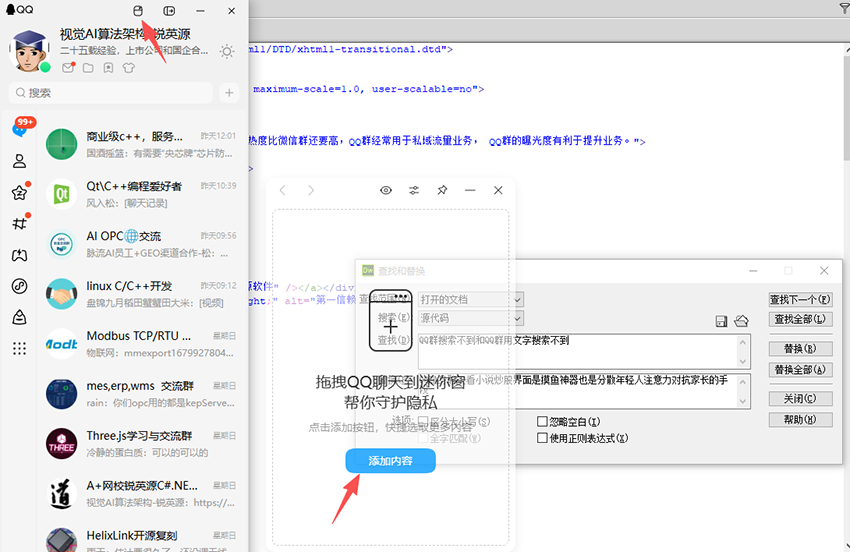The image size is (850, 552).
Task: Open the music disc icon in QQ sidebar
Action: (20, 286)
